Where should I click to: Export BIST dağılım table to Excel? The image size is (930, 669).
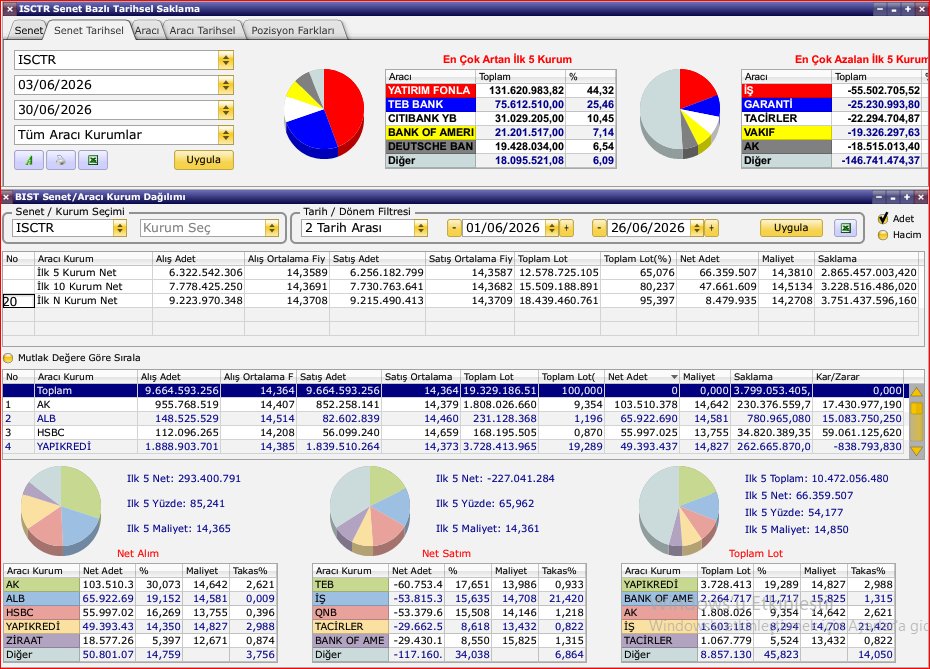click(x=845, y=228)
